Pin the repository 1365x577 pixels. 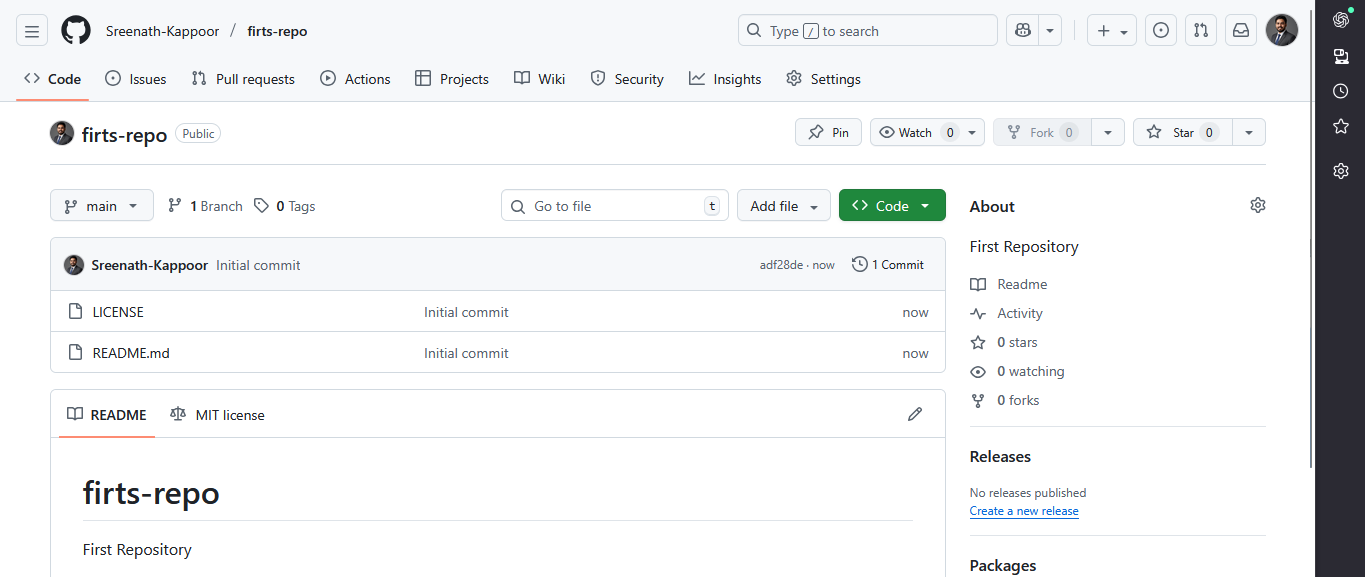pyautogui.click(x=827, y=131)
